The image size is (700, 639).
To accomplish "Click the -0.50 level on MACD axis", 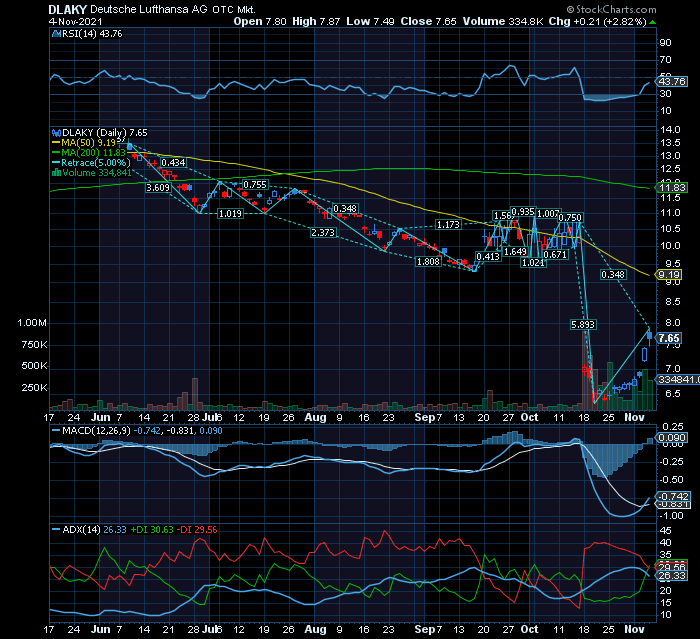I will (x=671, y=480).
